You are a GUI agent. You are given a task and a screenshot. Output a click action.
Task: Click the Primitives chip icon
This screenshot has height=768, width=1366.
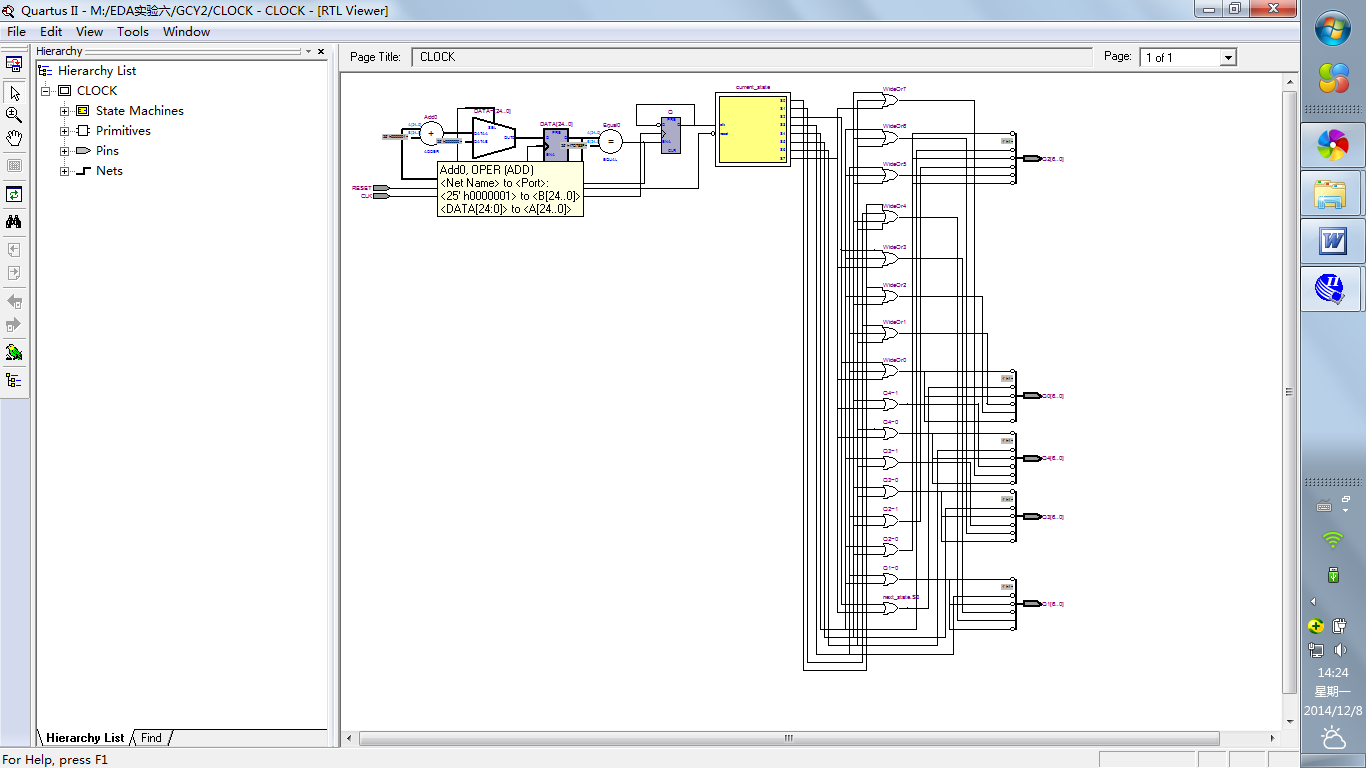pos(82,131)
